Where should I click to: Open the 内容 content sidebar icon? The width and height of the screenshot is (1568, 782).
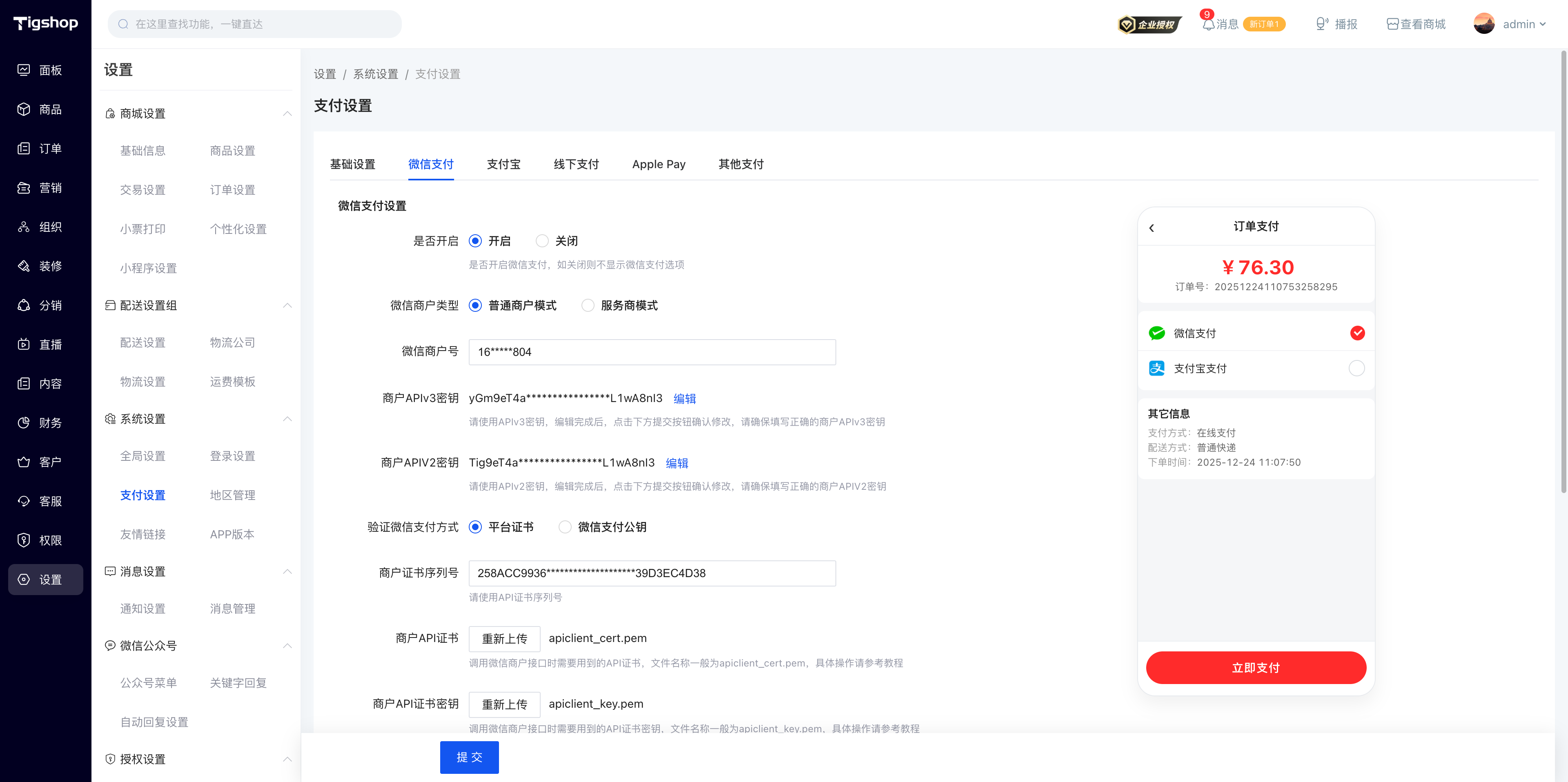(x=24, y=383)
